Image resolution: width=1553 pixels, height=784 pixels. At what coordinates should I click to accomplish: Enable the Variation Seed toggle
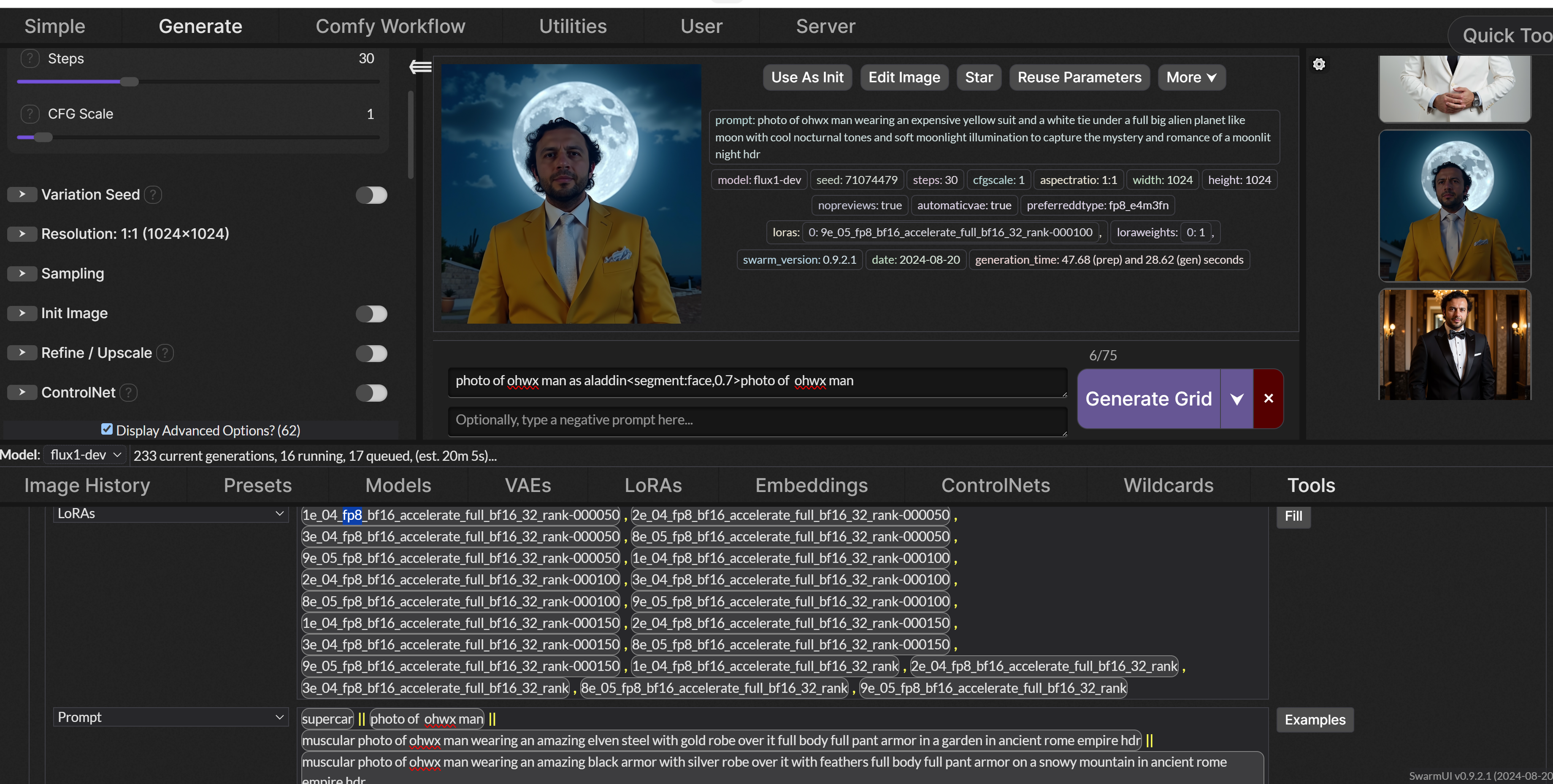point(371,195)
